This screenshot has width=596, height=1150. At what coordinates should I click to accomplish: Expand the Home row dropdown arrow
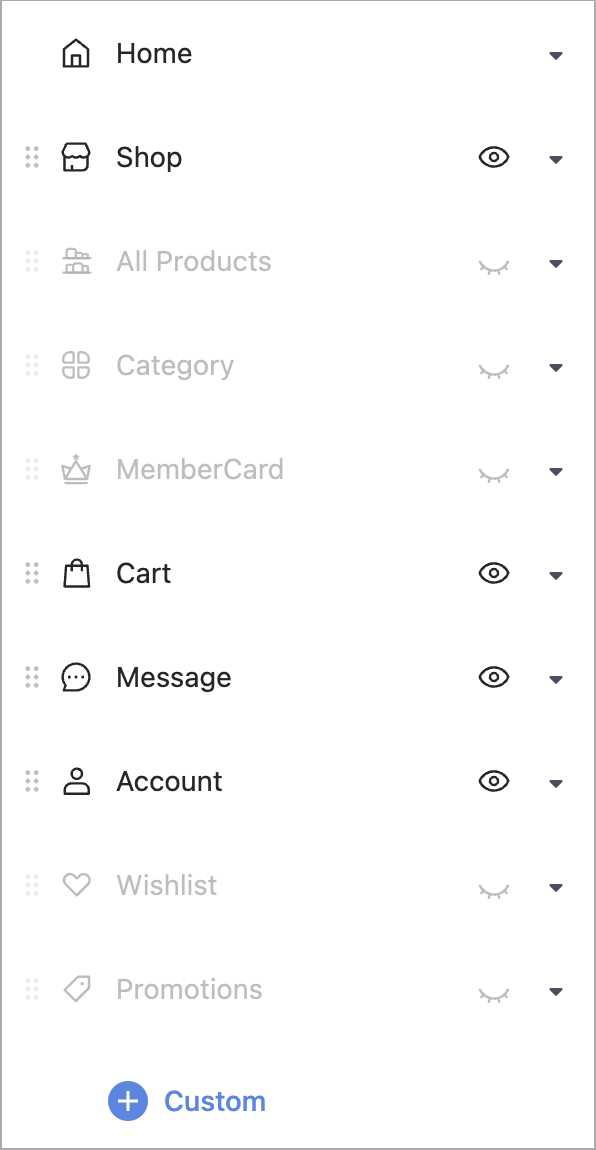[556, 55]
